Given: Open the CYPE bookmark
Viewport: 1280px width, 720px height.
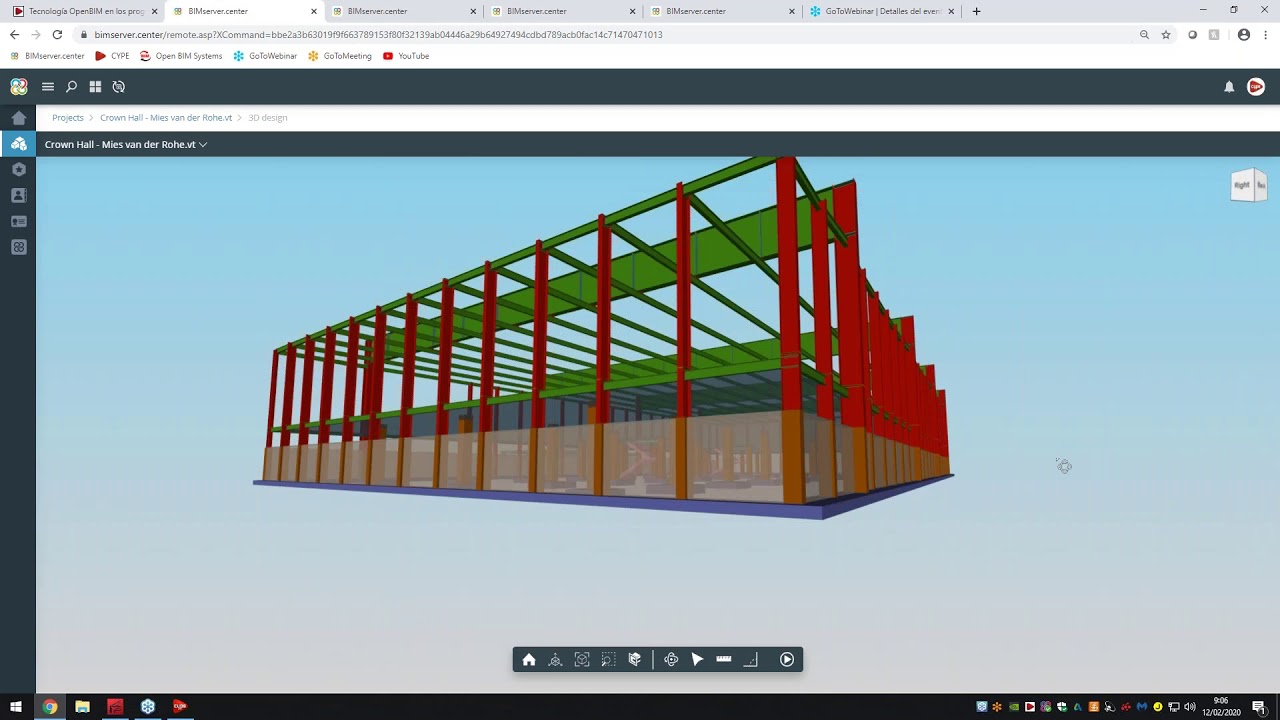Looking at the screenshot, I should click(x=112, y=56).
